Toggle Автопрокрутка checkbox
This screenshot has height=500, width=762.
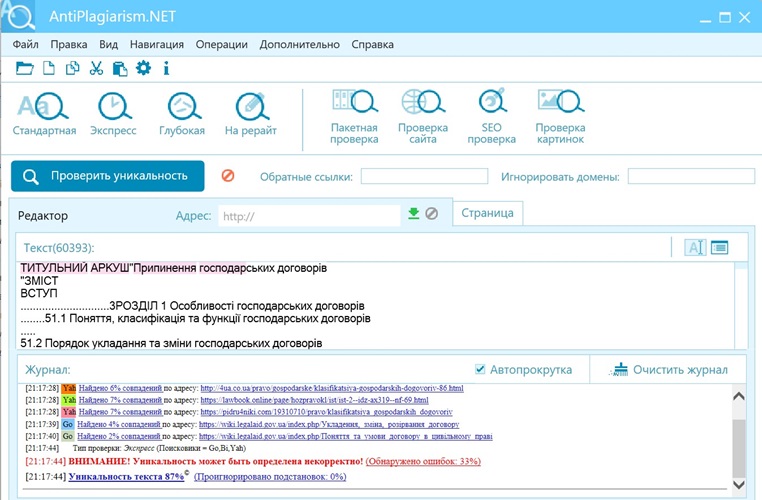480,370
